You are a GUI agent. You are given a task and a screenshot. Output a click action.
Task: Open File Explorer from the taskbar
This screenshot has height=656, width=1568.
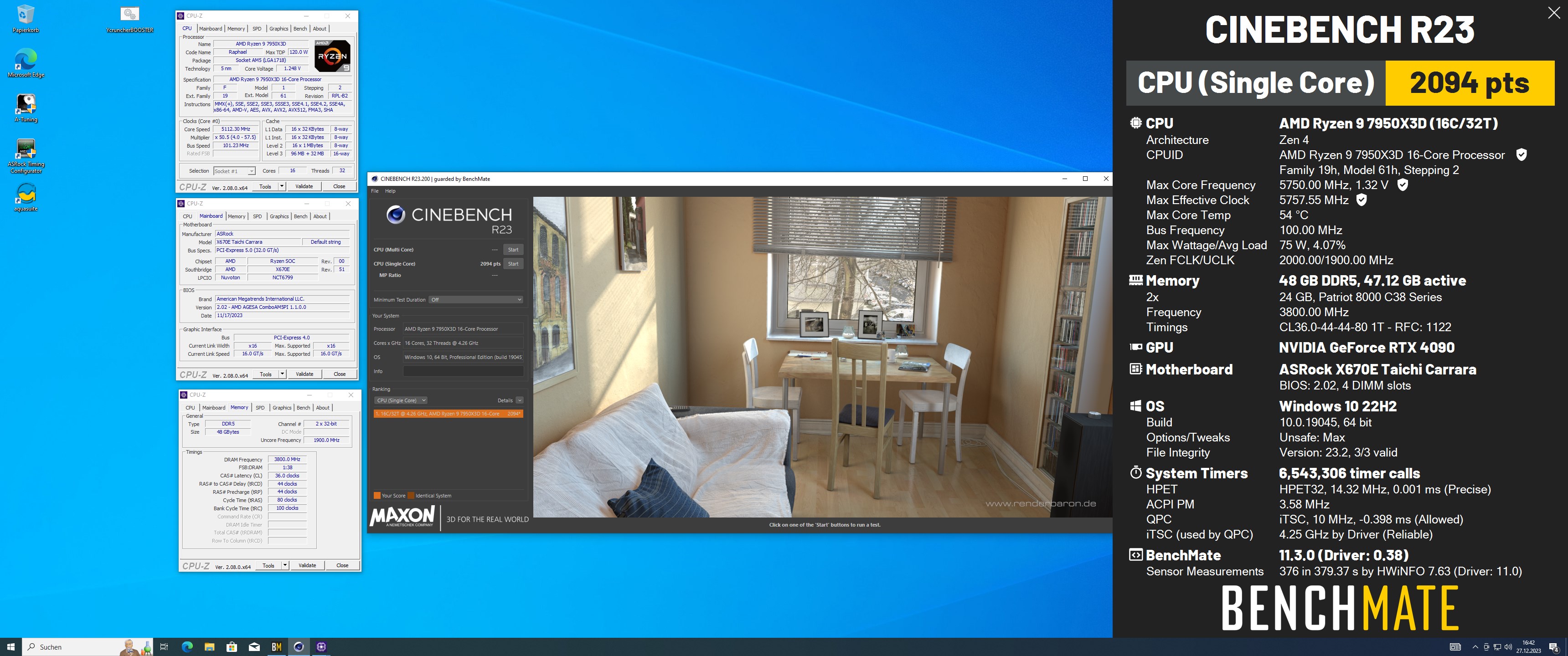pyautogui.click(x=209, y=646)
